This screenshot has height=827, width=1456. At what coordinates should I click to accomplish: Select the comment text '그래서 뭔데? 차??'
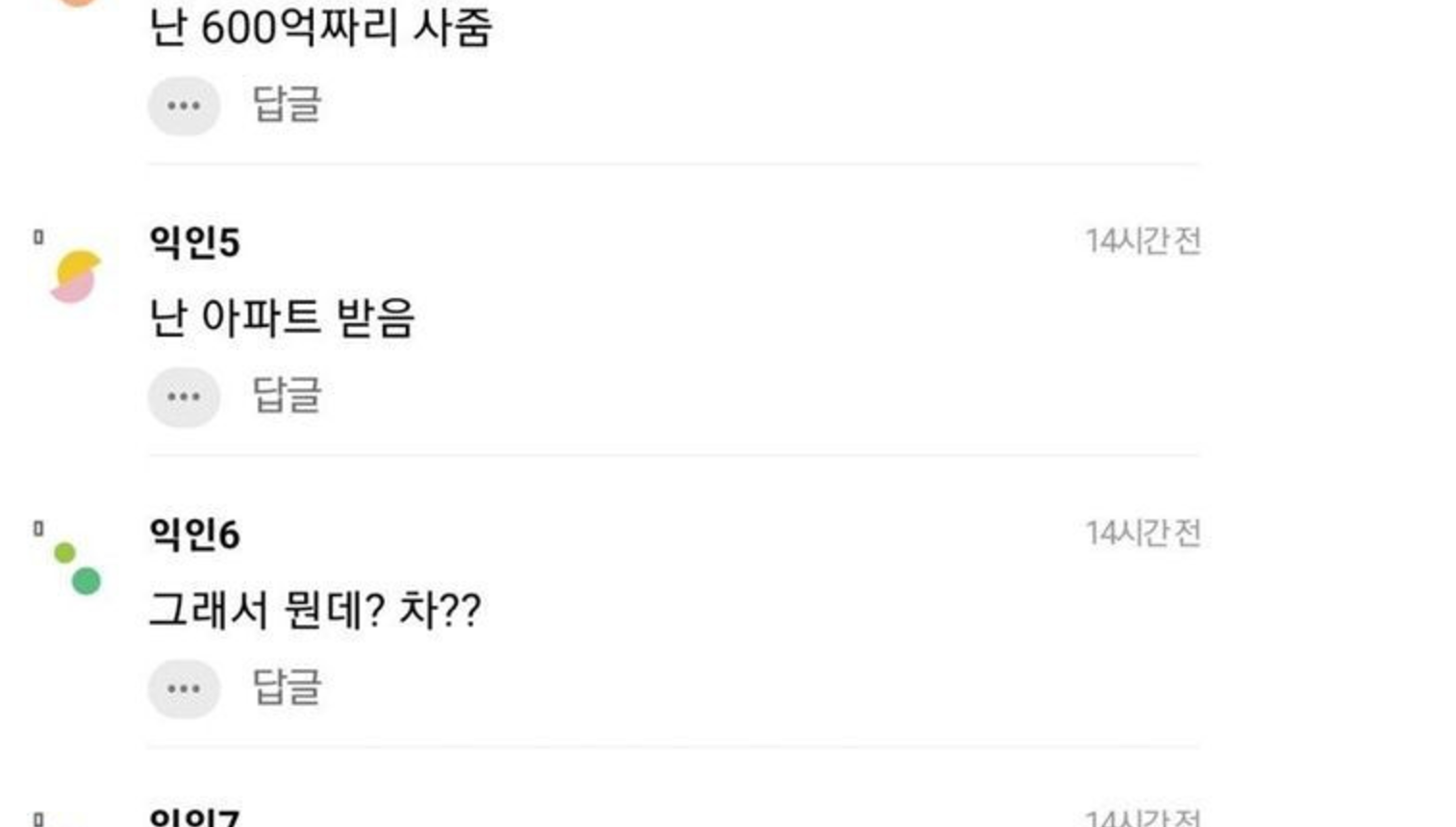pos(314,610)
